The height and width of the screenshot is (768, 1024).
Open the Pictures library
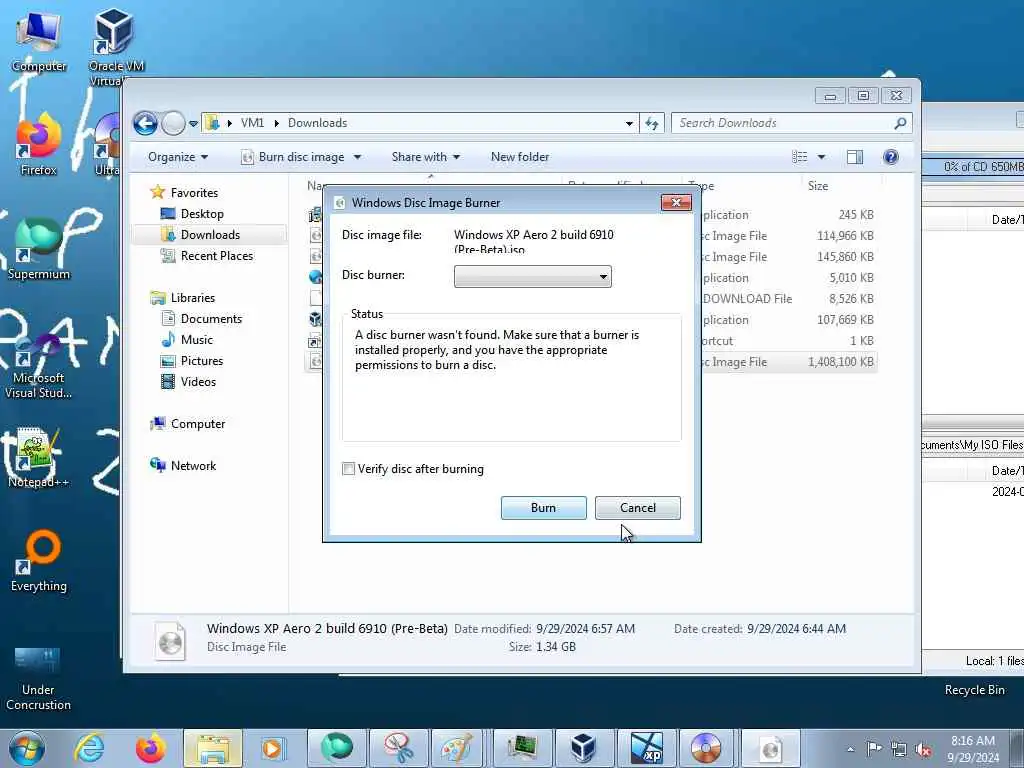(x=193, y=360)
